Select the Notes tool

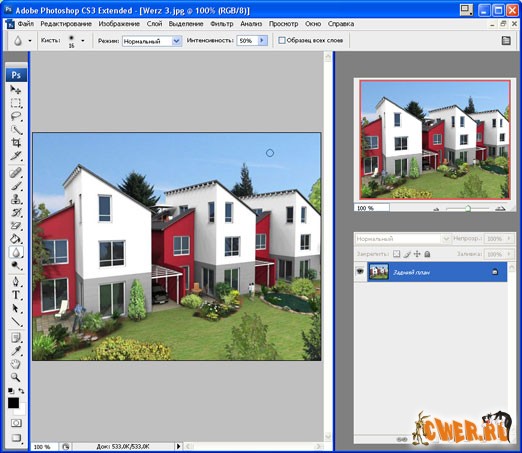click(x=15, y=338)
